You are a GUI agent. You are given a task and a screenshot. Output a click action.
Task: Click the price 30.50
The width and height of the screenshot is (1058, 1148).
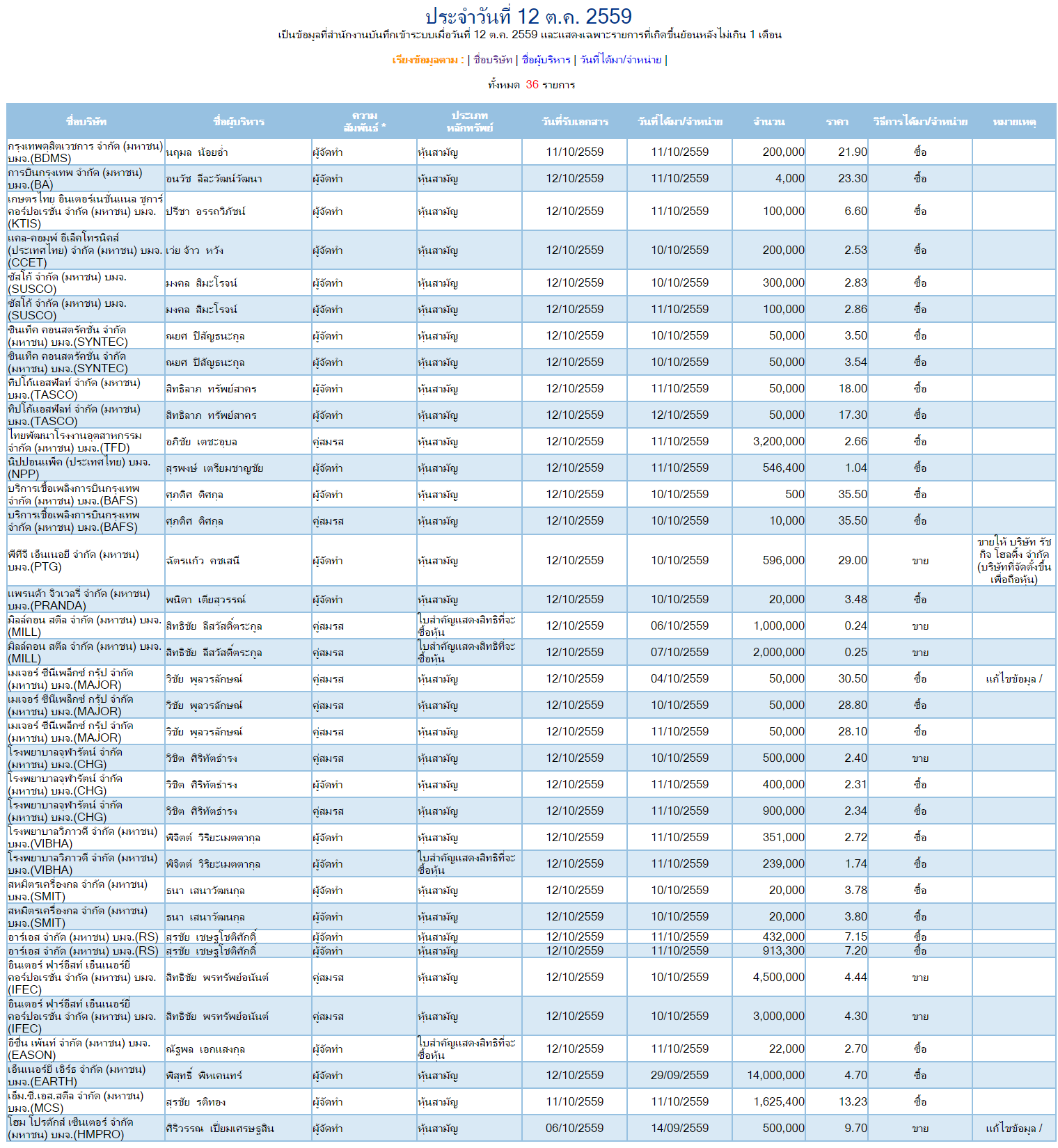[853, 679]
